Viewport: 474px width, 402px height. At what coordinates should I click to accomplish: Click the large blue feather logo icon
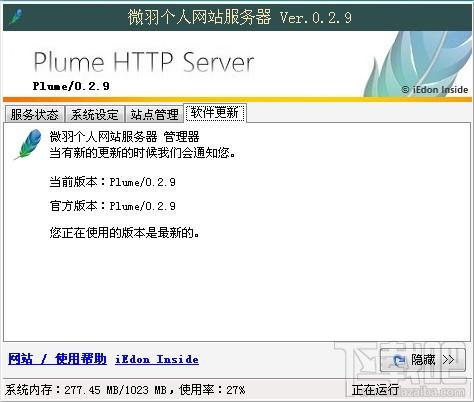[x=28, y=145]
